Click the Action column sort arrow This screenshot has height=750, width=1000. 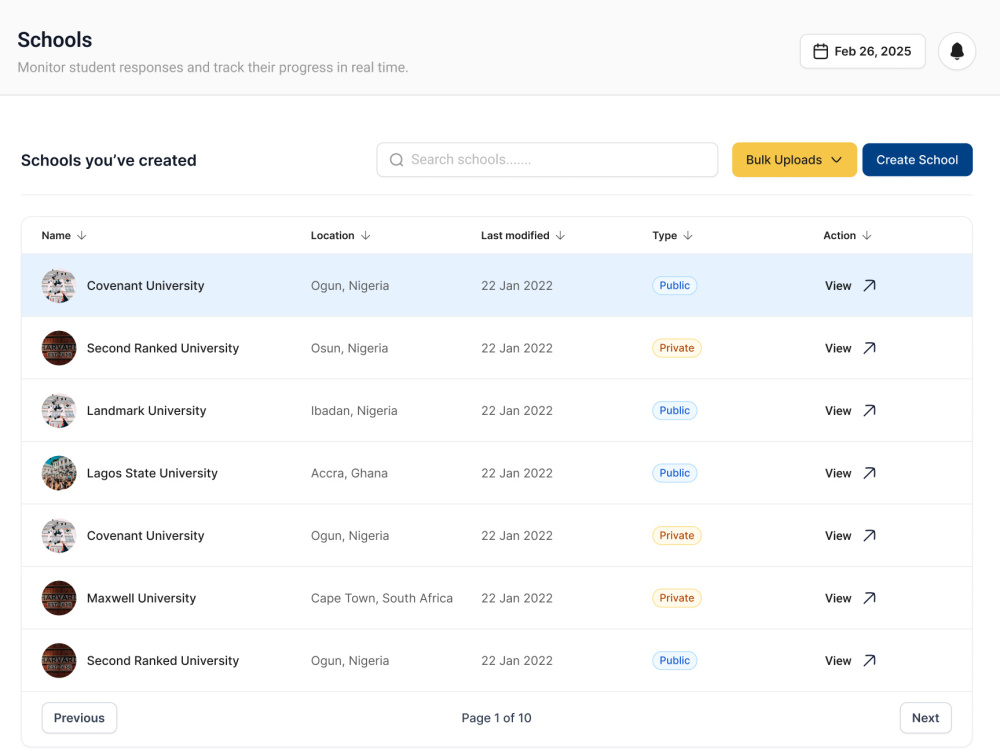tap(867, 235)
